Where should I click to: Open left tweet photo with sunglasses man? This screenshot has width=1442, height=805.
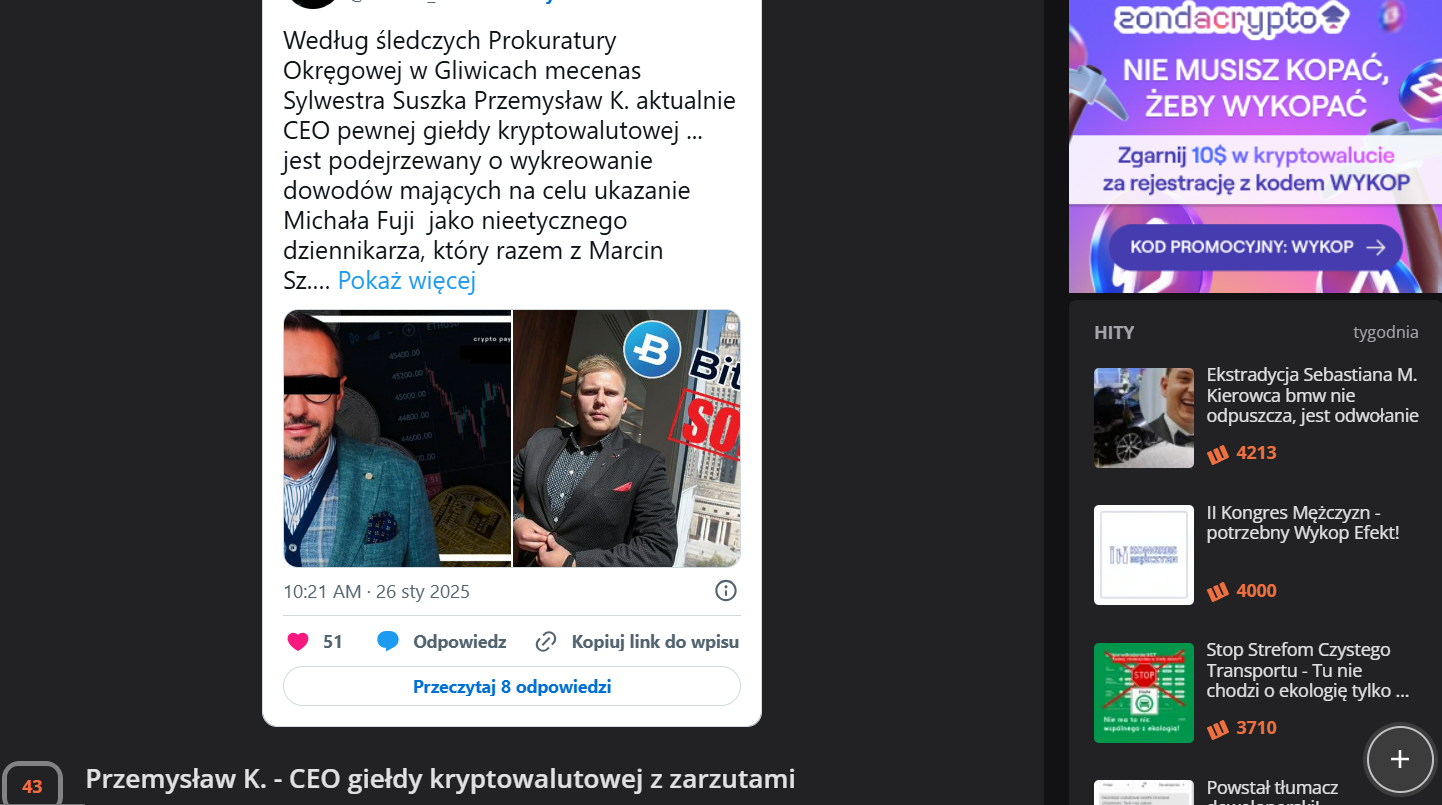pos(397,439)
